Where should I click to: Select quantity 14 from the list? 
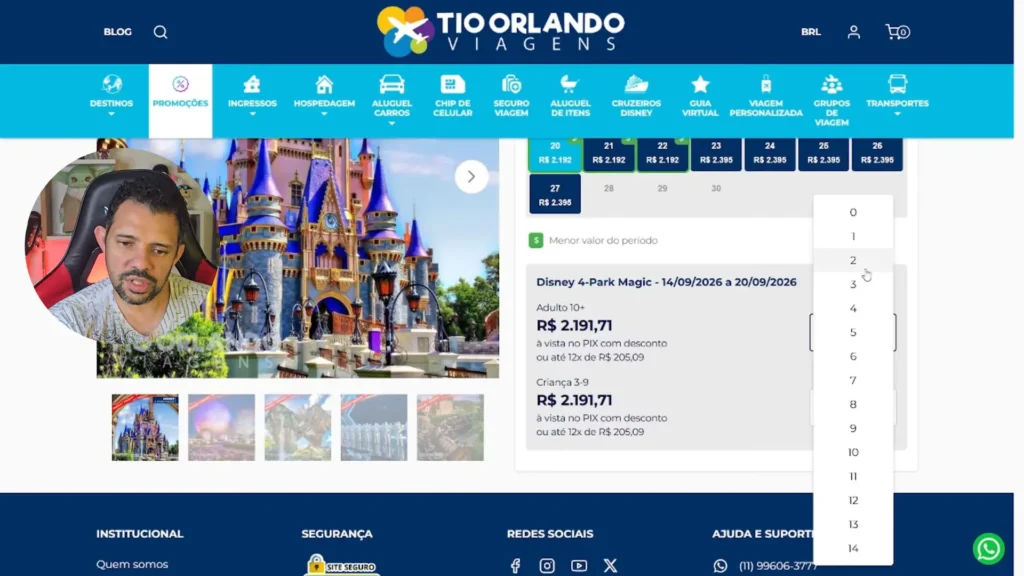853,549
